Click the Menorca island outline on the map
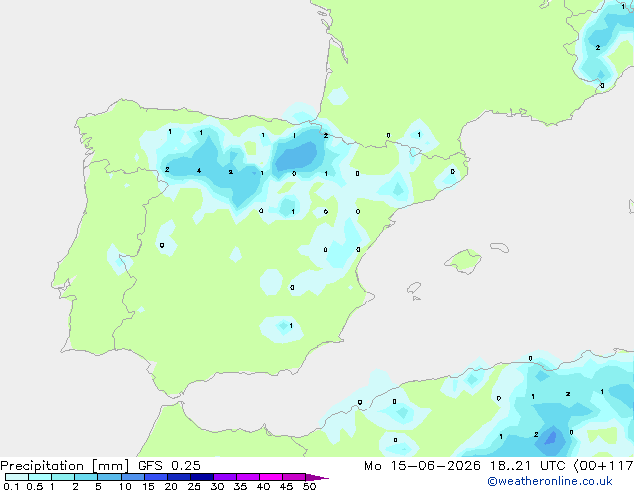634x490 pixels. click(x=499, y=247)
